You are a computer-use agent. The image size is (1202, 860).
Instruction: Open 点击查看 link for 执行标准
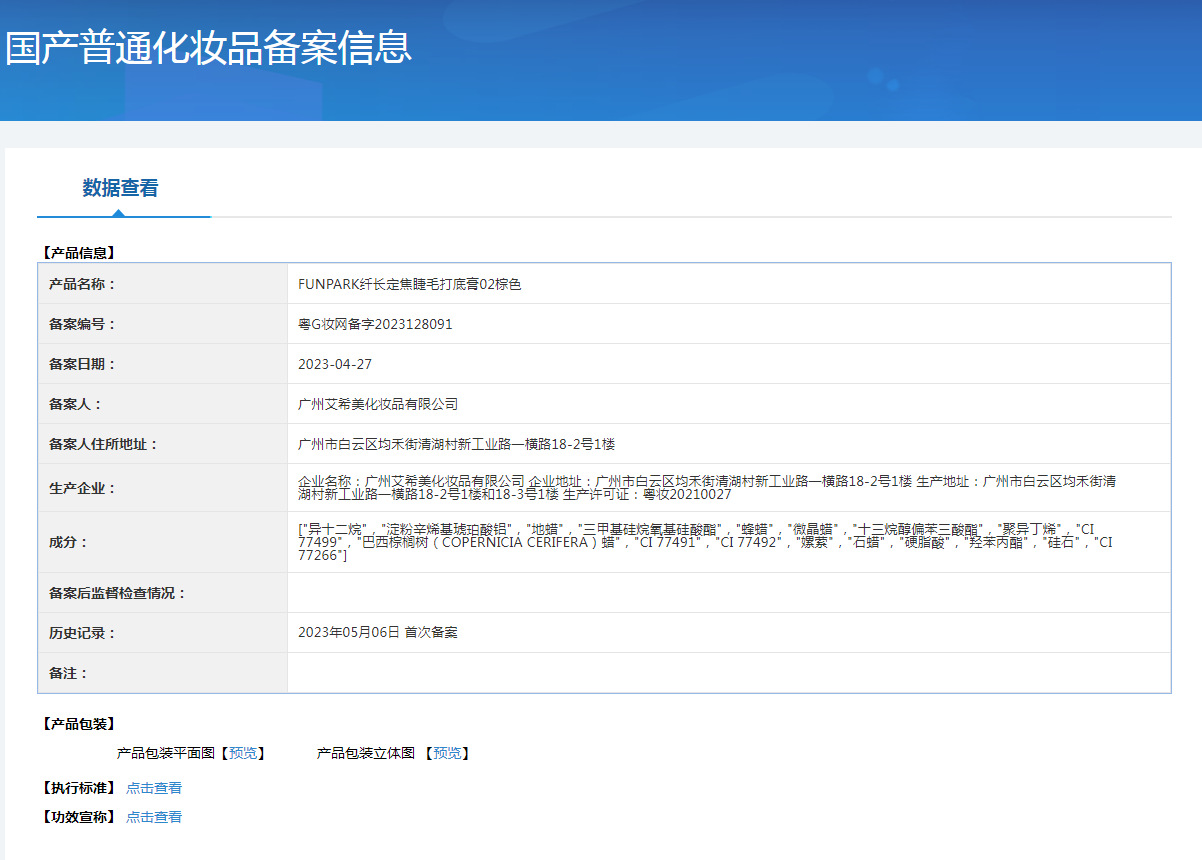(x=154, y=788)
